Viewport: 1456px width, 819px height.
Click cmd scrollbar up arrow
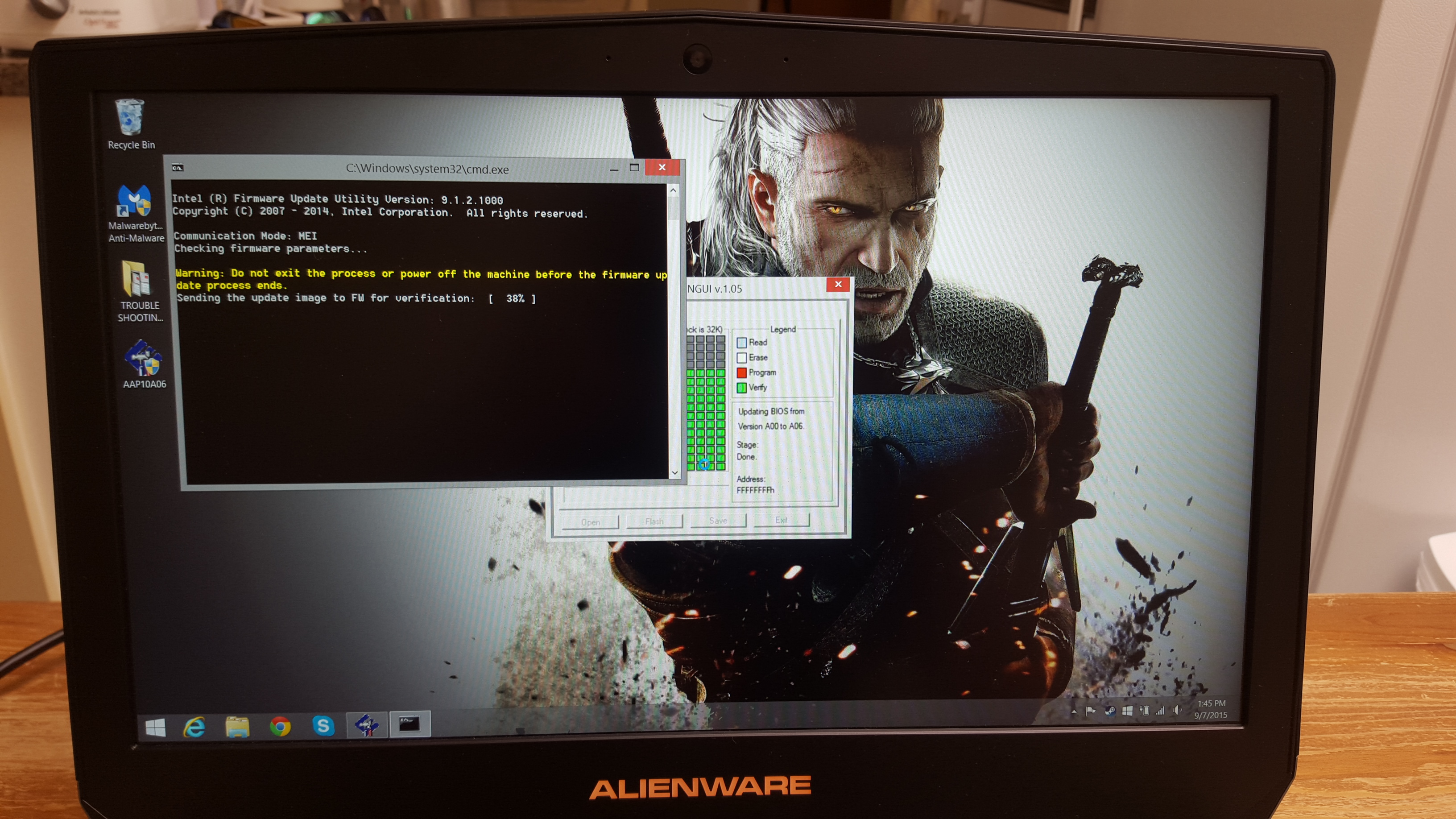[673, 190]
